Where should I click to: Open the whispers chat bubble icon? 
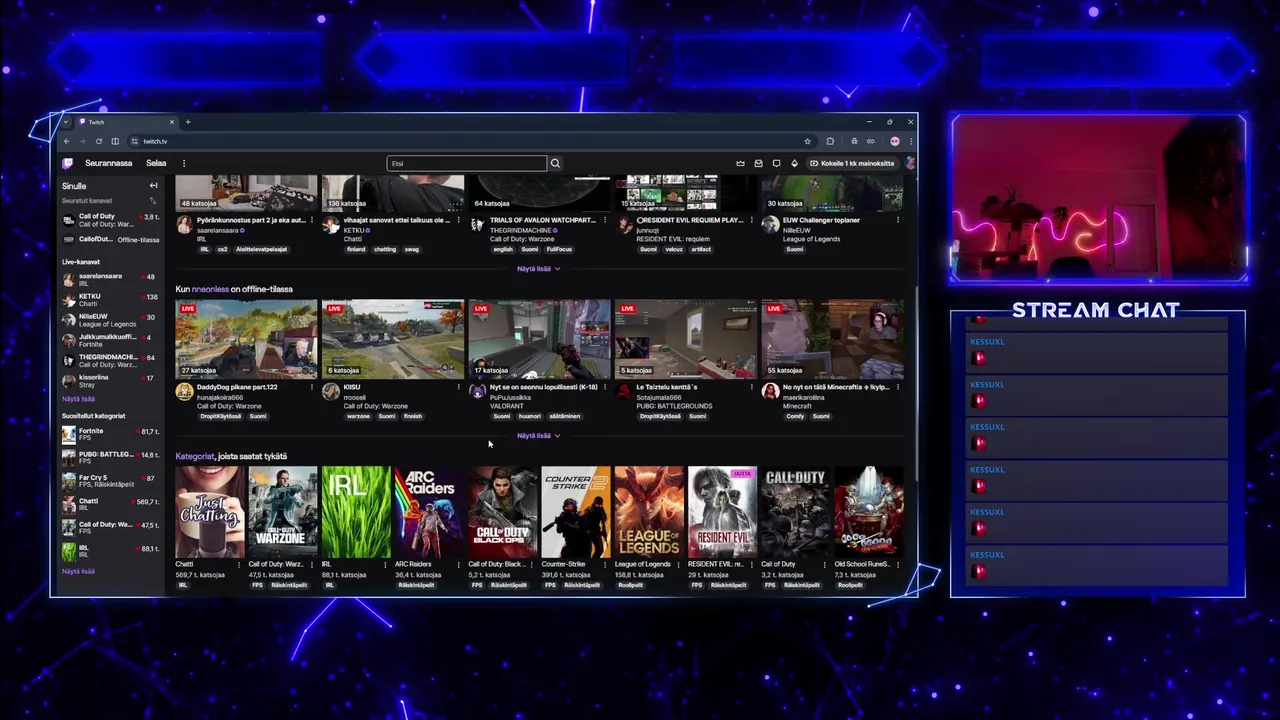point(776,163)
